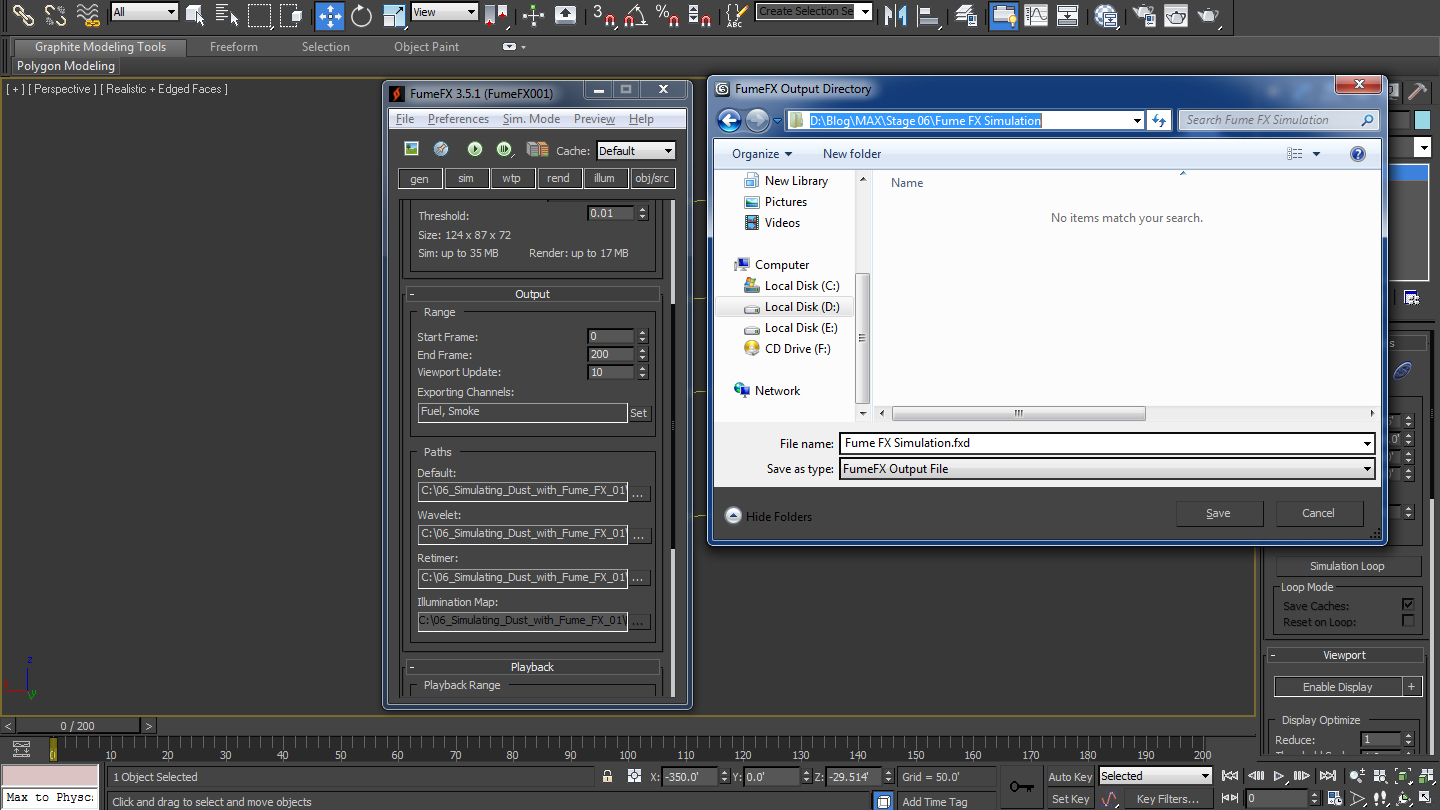Click the Set Keys large key button
The height and width of the screenshot is (810, 1440).
[1021, 787]
